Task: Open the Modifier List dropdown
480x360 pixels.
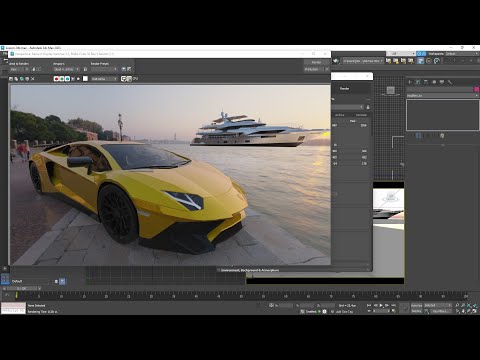Action: coord(443,96)
